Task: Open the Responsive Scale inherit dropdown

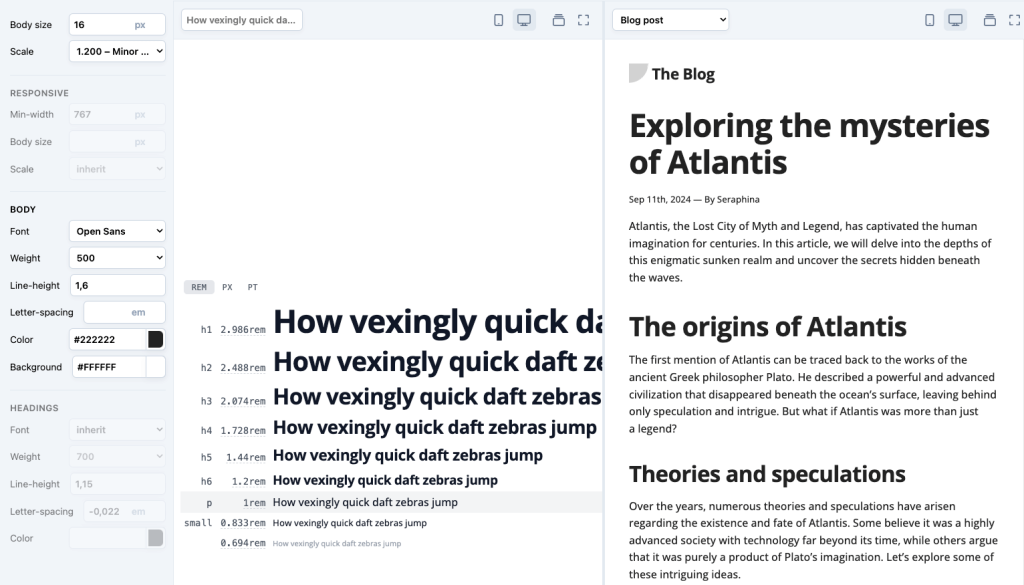Action: 117,169
